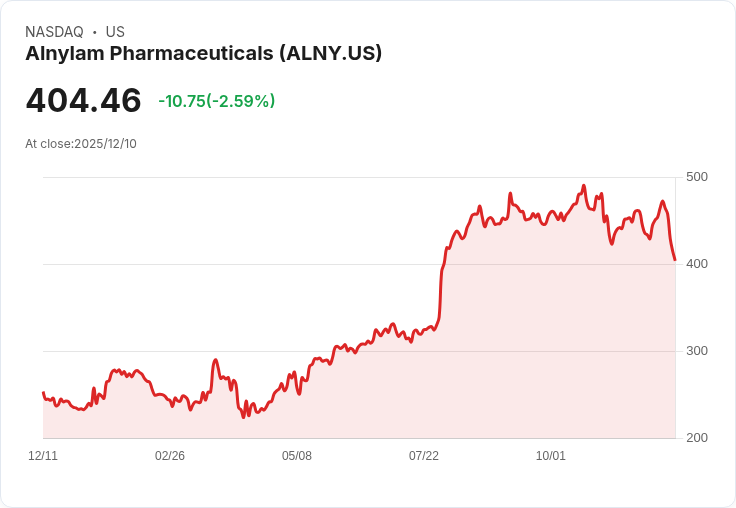736x508 pixels.
Task: Click the Alnylam Pharmaceuticals (ALNY.US) title
Action: [203, 54]
